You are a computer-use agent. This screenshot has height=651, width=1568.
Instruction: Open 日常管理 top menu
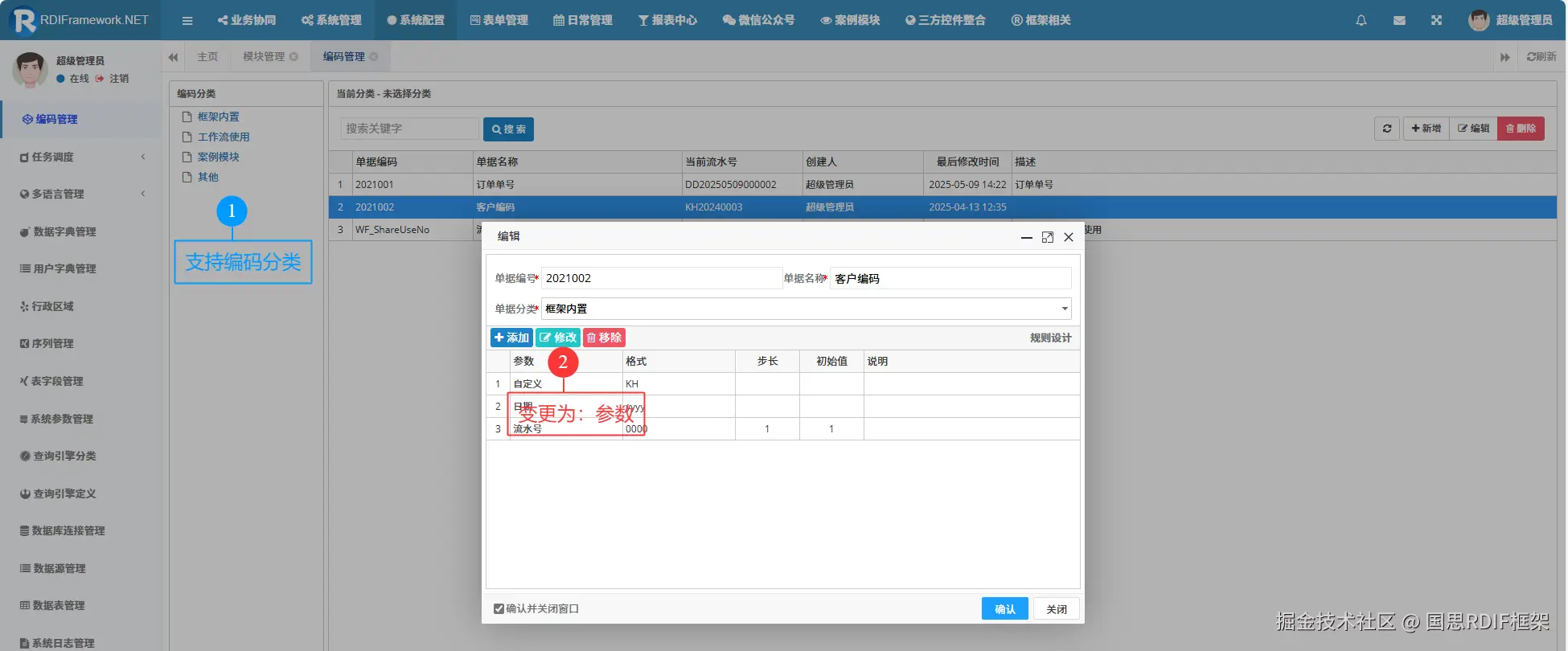583,20
